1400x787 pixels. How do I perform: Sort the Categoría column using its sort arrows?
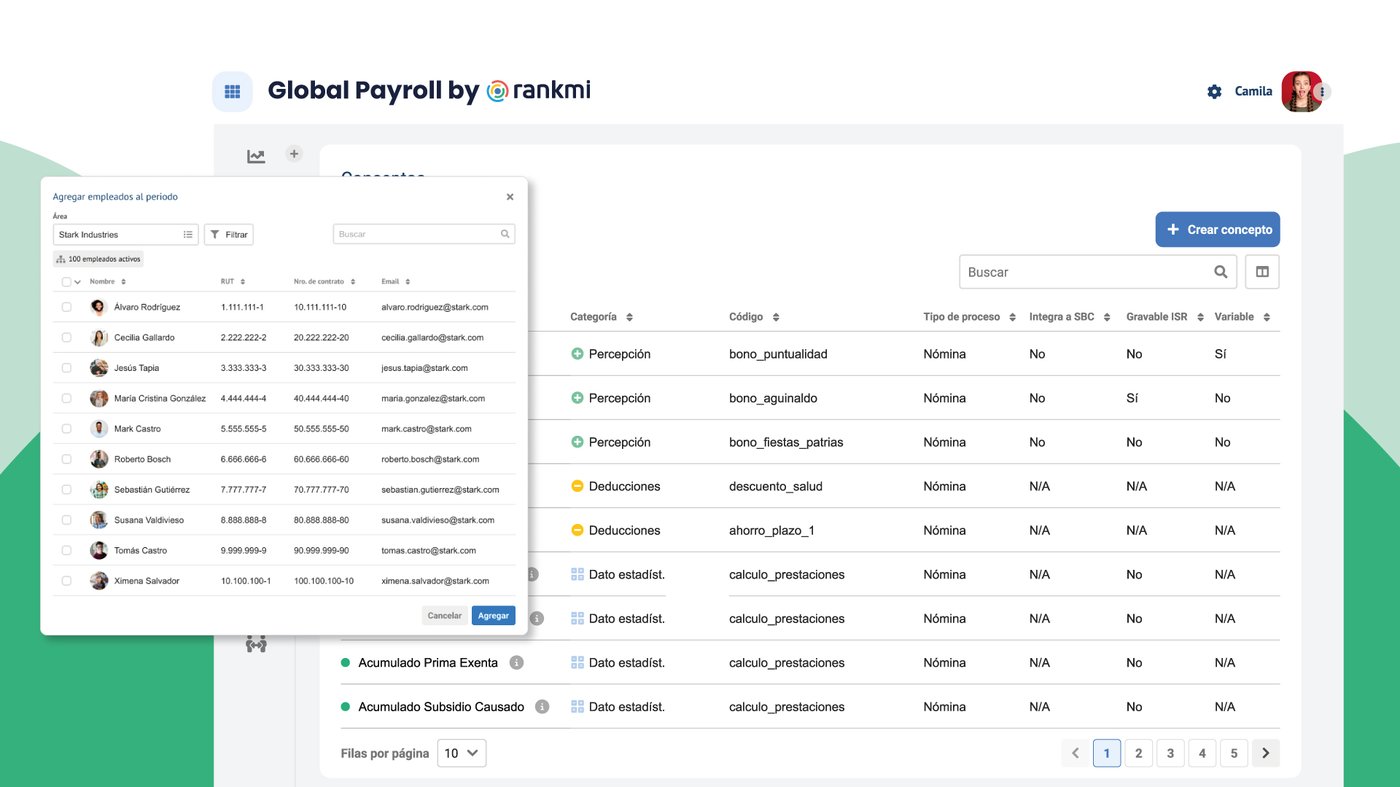pos(628,316)
